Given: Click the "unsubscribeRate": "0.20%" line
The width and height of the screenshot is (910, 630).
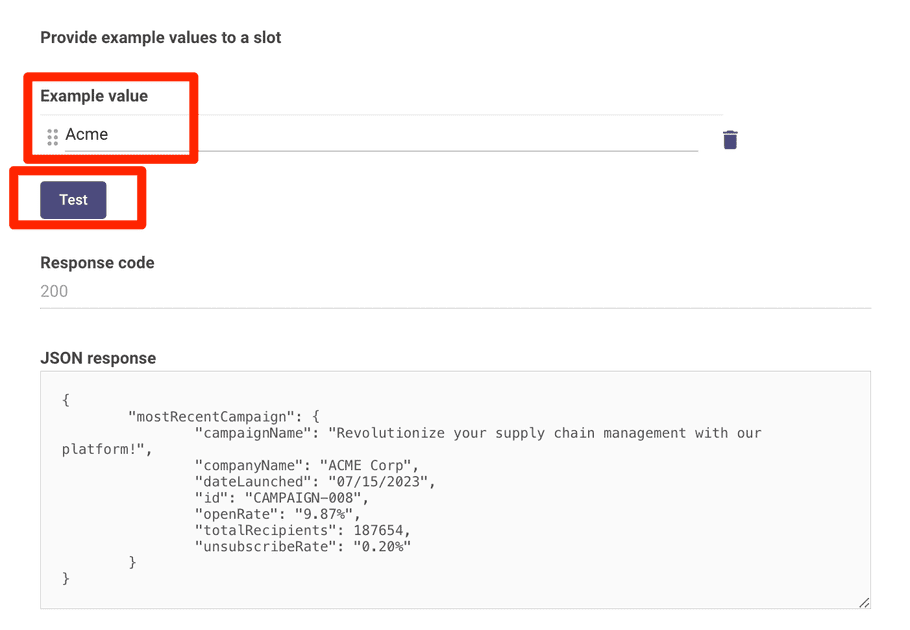Looking at the screenshot, I should [303, 546].
